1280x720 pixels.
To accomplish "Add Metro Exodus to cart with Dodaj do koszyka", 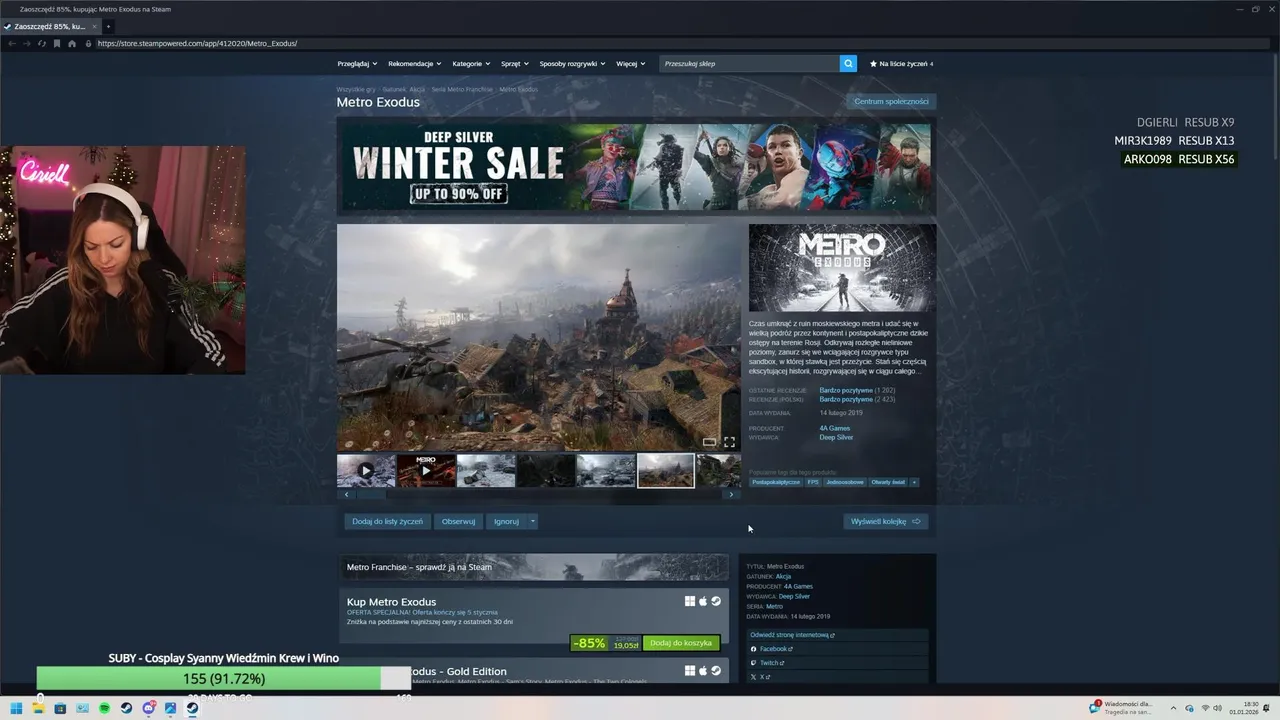I will (681, 643).
